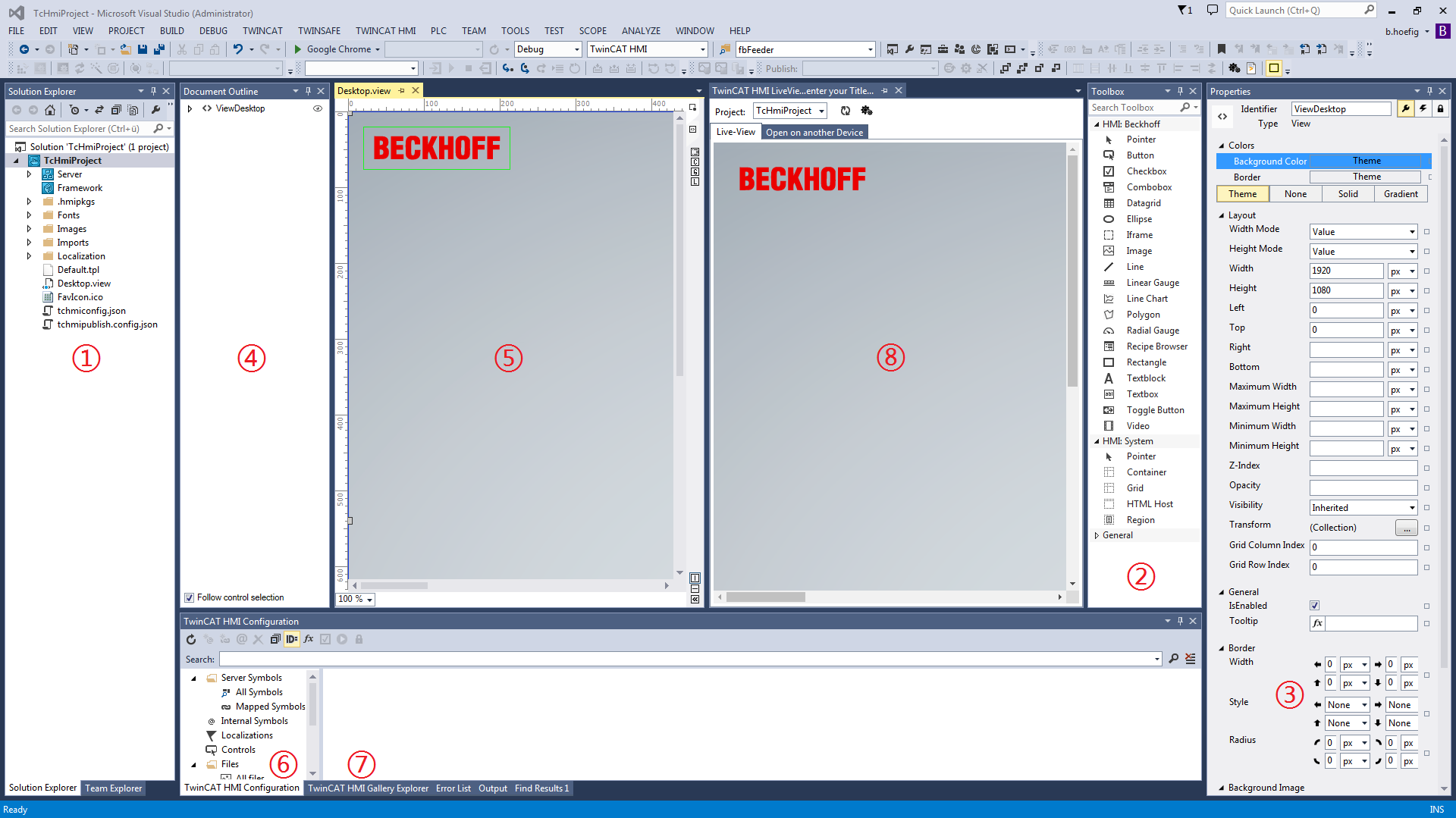
Task: Open the bookmark icon in the toolbar
Action: (x=1221, y=49)
